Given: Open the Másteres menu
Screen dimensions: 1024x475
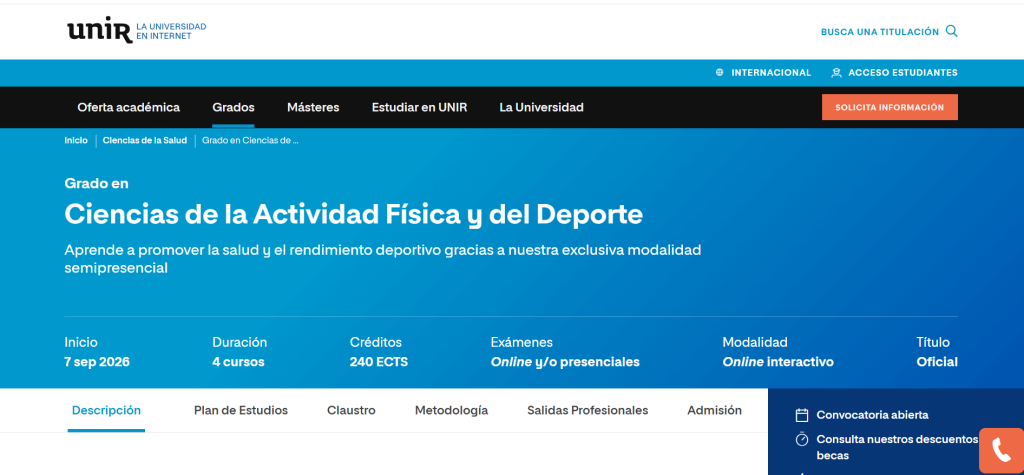Looking at the screenshot, I should tap(313, 107).
